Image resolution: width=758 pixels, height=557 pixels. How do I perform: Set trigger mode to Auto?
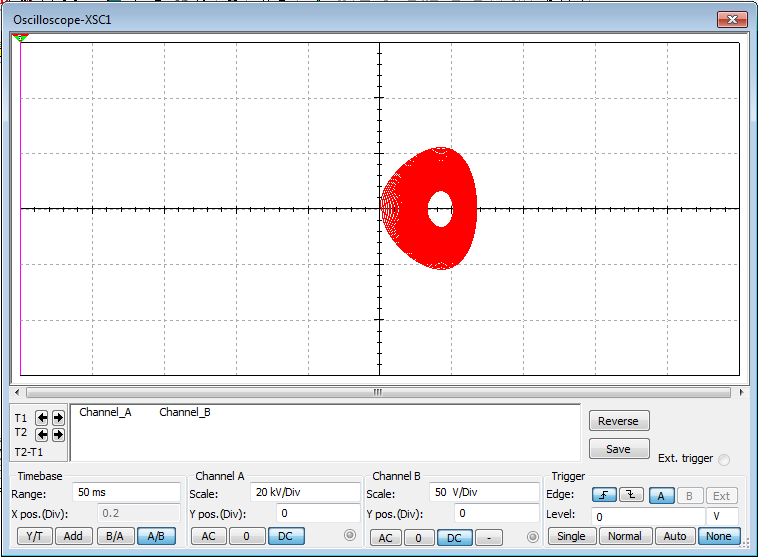pyautogui.click(x=675, y=536)
